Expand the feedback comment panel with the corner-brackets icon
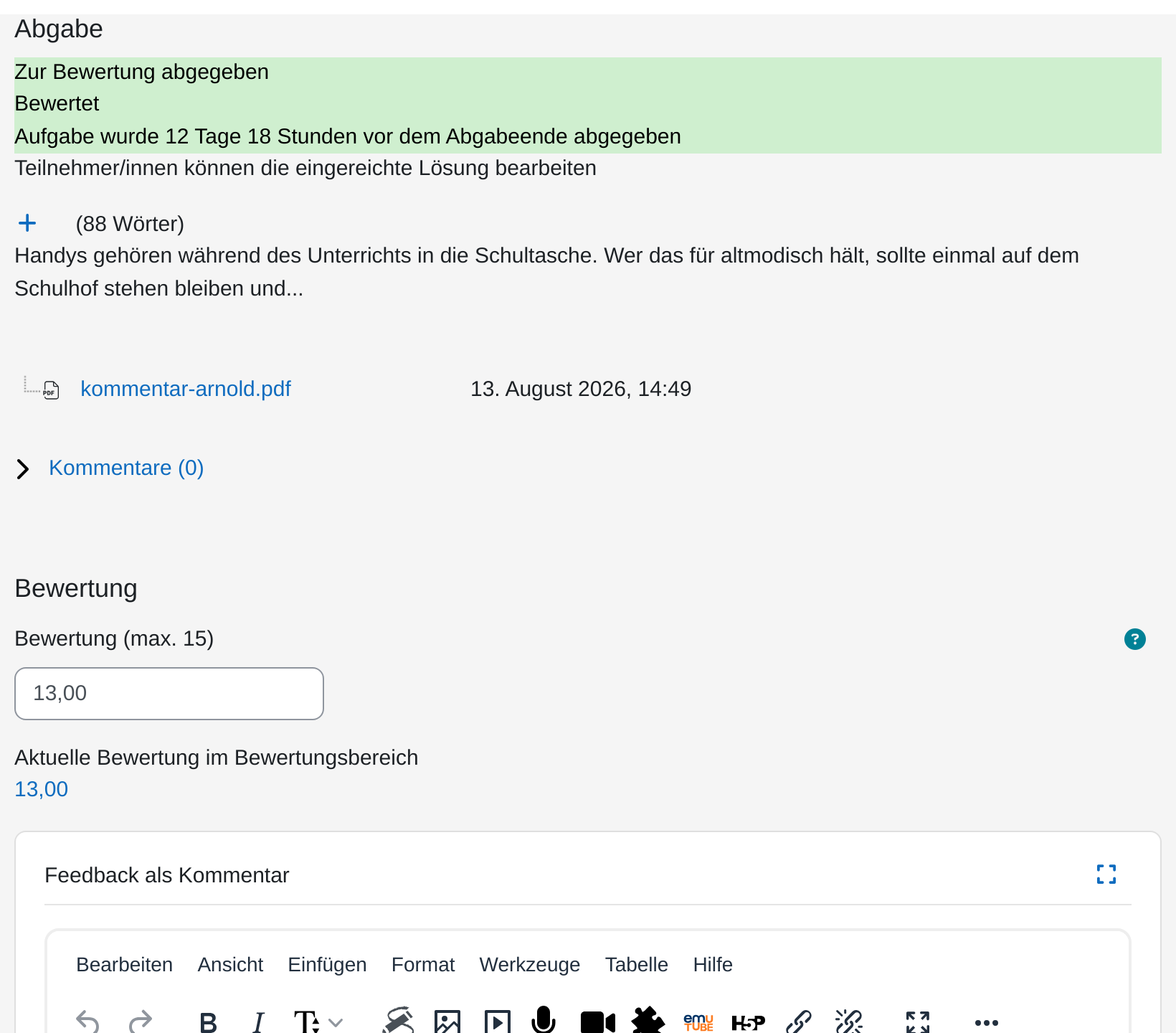 [x=1106, y=874]
